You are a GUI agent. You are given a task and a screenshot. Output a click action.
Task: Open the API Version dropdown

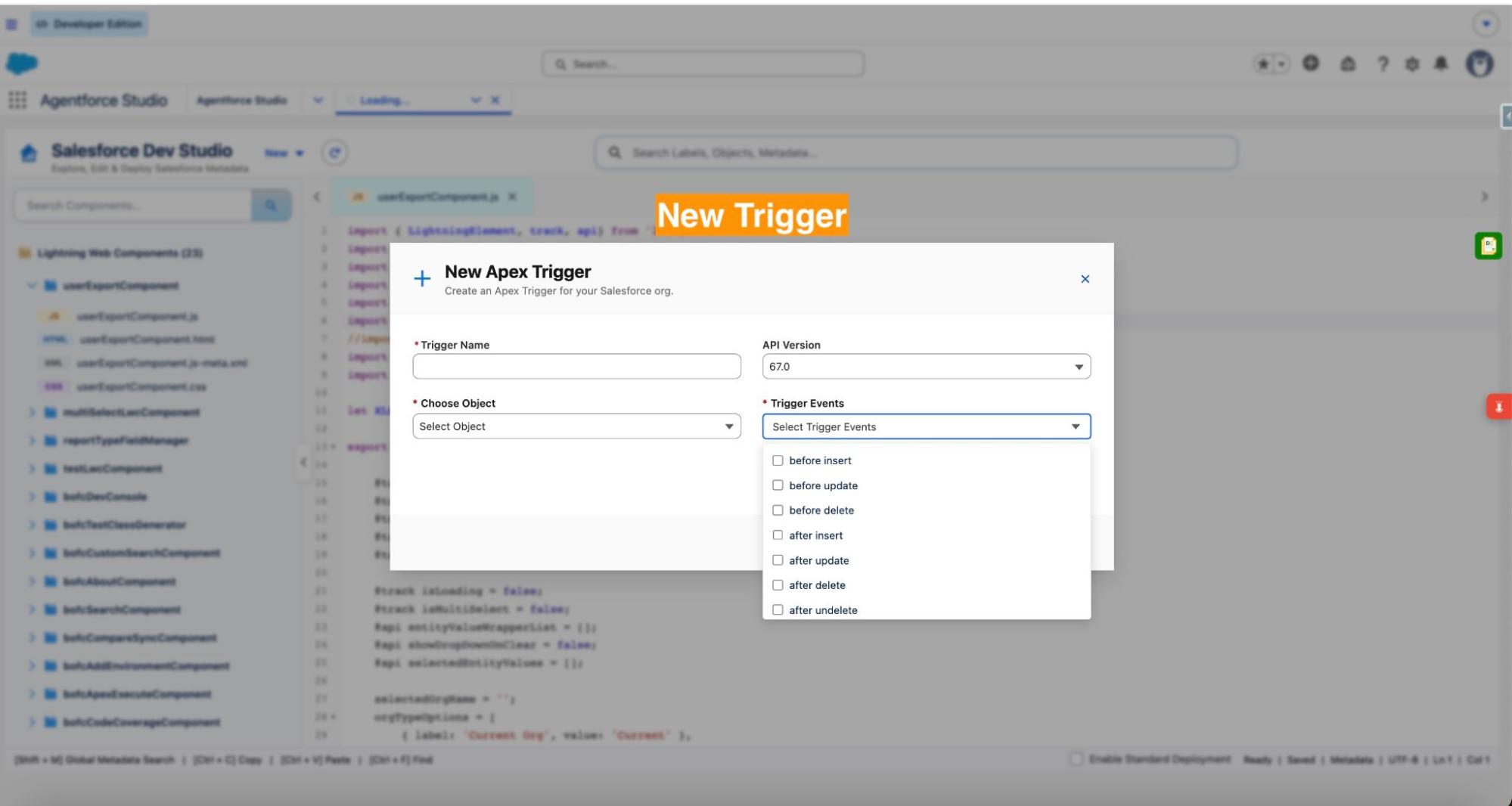(x=927, y=367)
